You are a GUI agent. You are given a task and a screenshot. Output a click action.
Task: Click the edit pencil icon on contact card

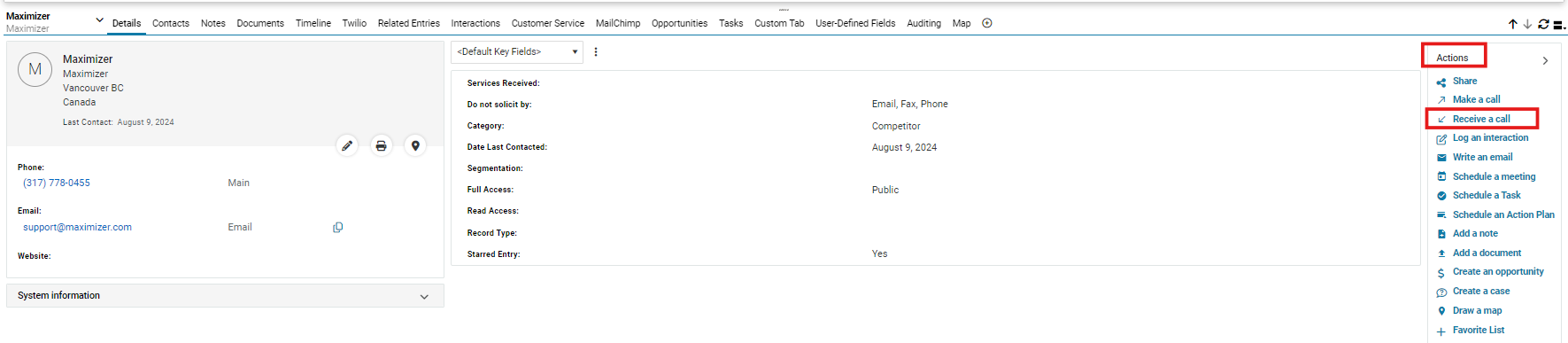click(347, 146)
